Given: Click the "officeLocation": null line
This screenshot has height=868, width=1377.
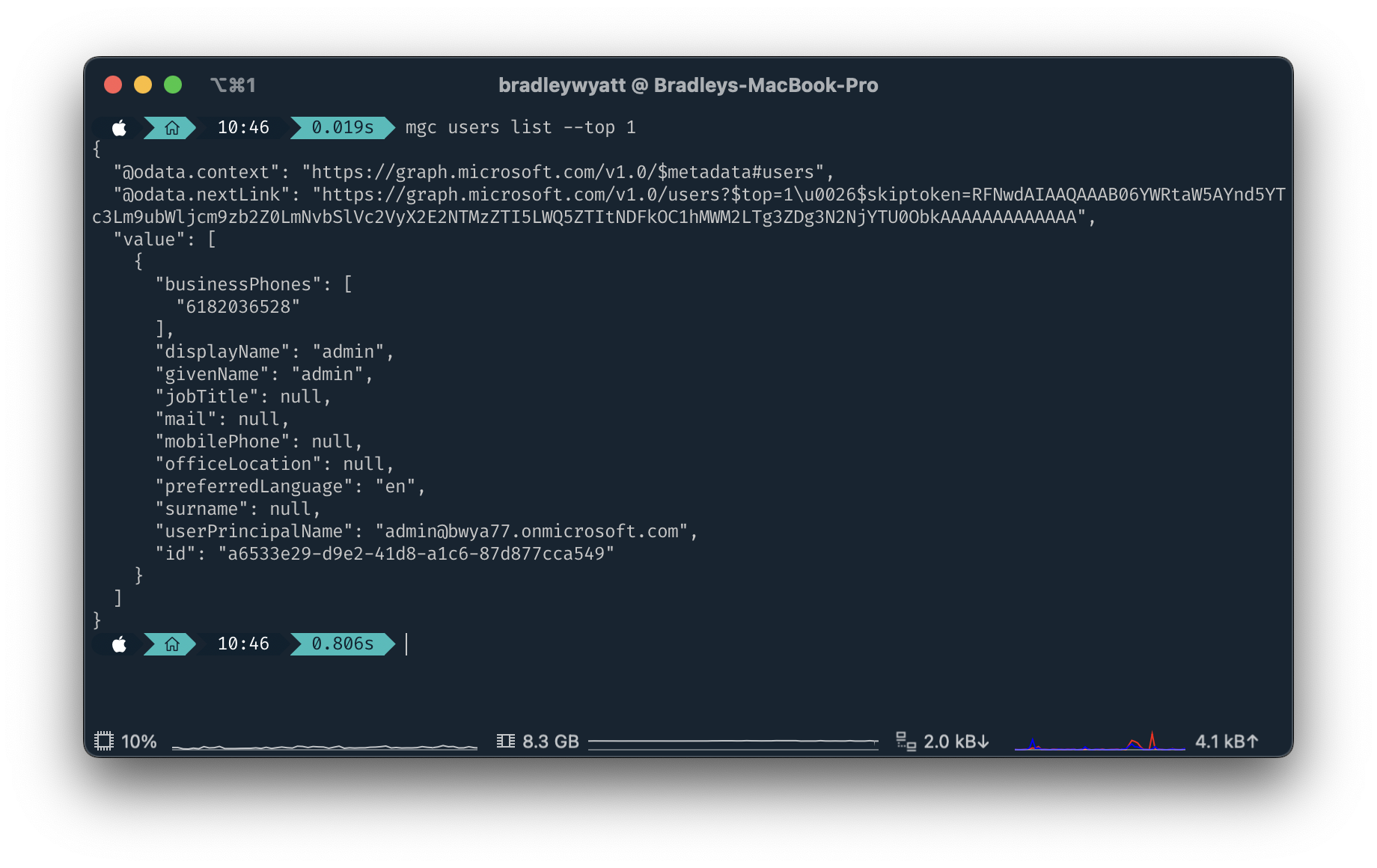Looking at the screenshot, I should point(275,465).
